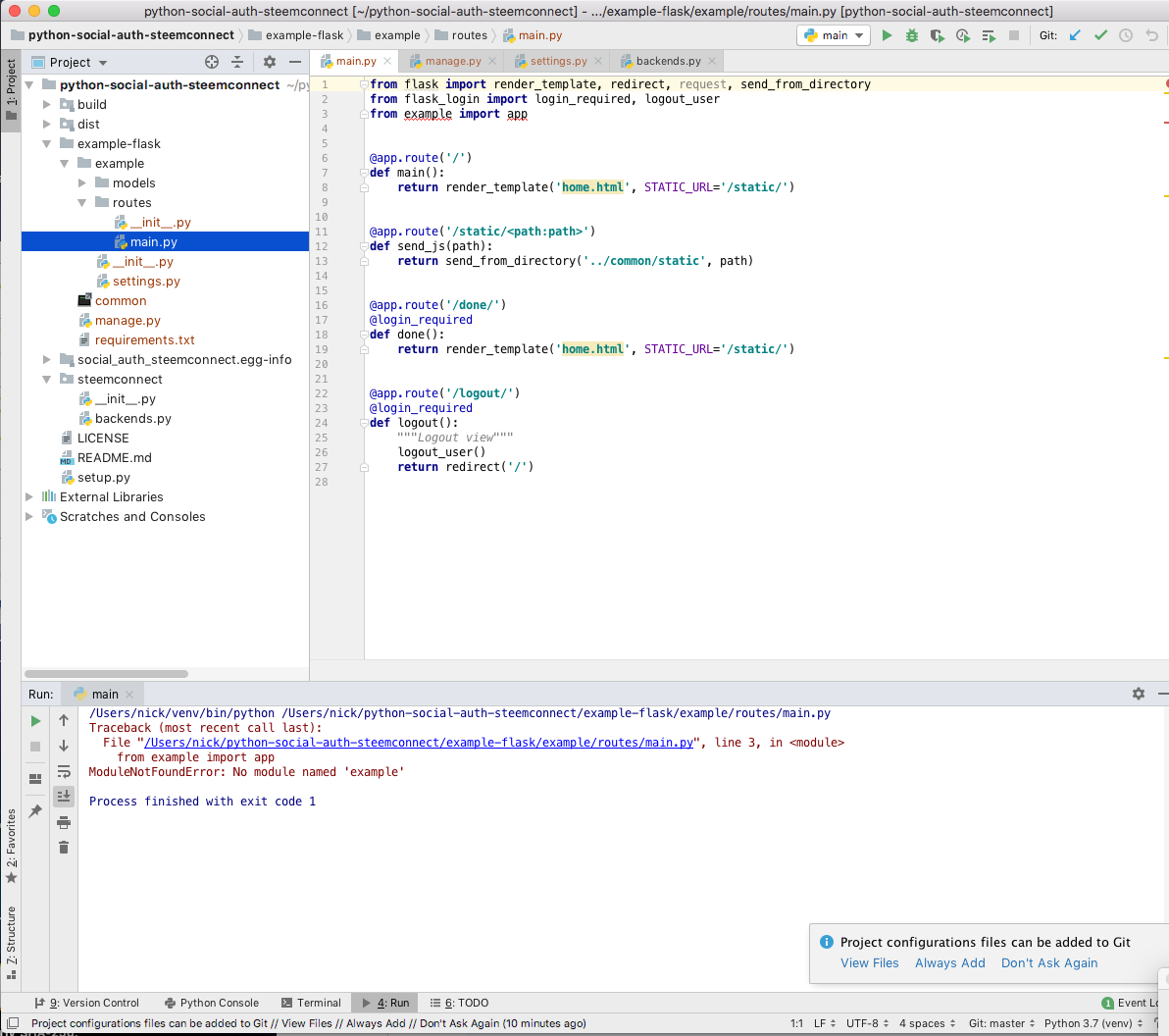Toggle Project sidebar tool window button
The height and width of the screenshot is (1036, 1169).
pos(11,88)
